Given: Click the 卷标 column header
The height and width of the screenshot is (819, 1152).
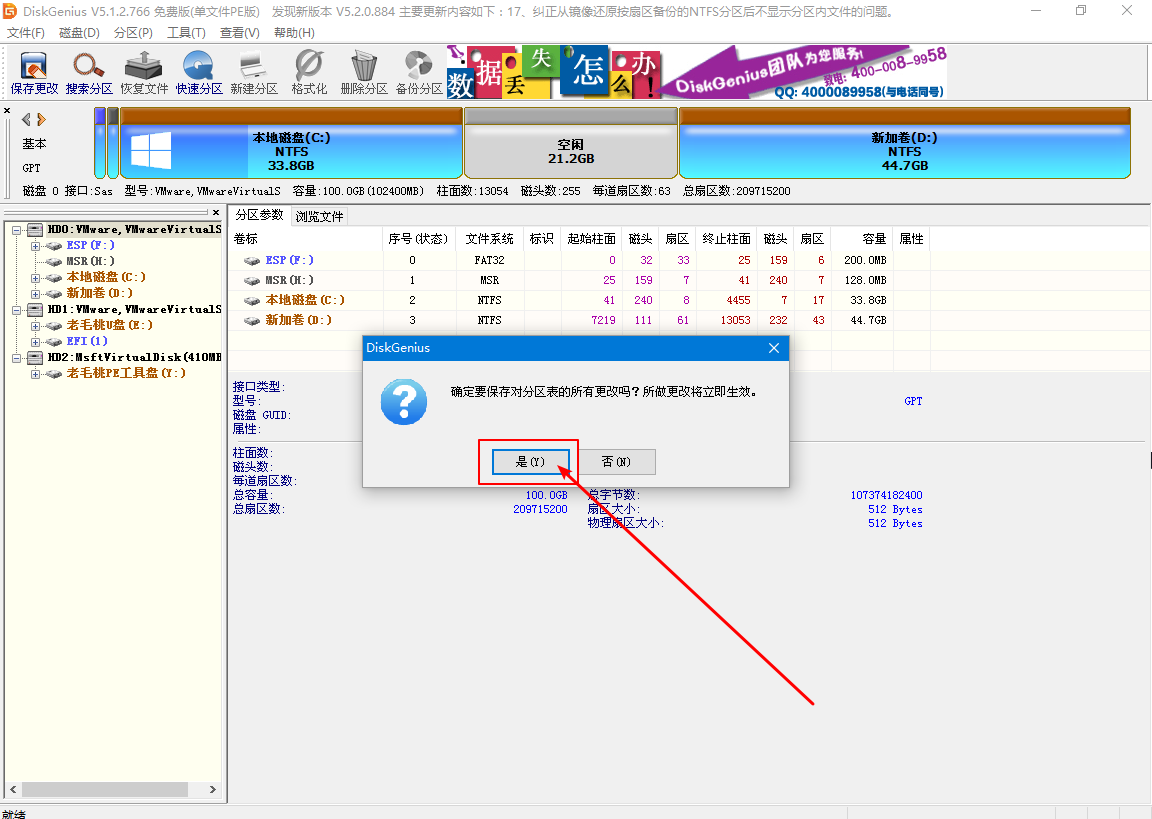Looking at the screenshot, I should pos(306,239).
